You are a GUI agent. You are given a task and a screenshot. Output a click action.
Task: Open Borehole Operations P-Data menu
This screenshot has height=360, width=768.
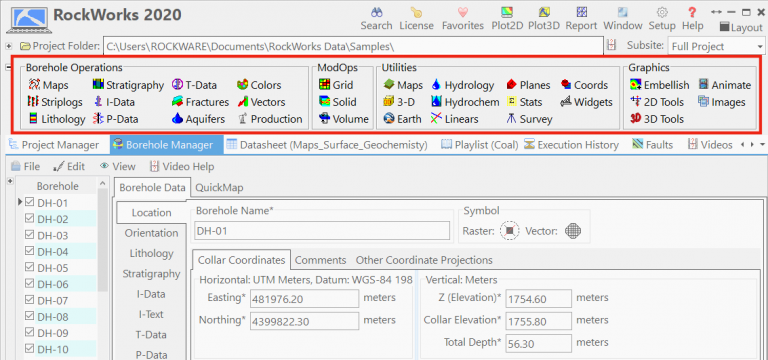[115, 119]
